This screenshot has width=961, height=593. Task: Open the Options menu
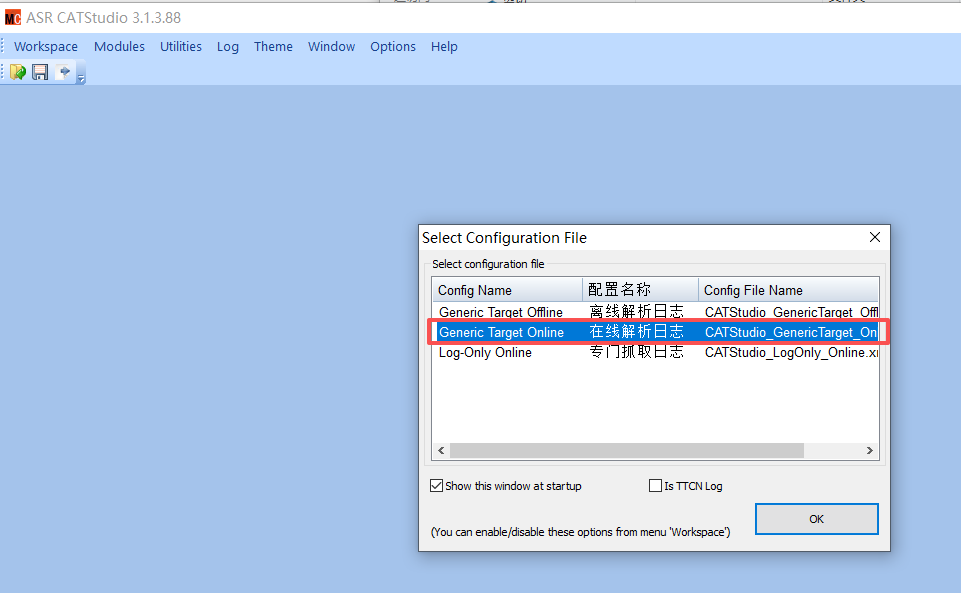coord(393,47)
